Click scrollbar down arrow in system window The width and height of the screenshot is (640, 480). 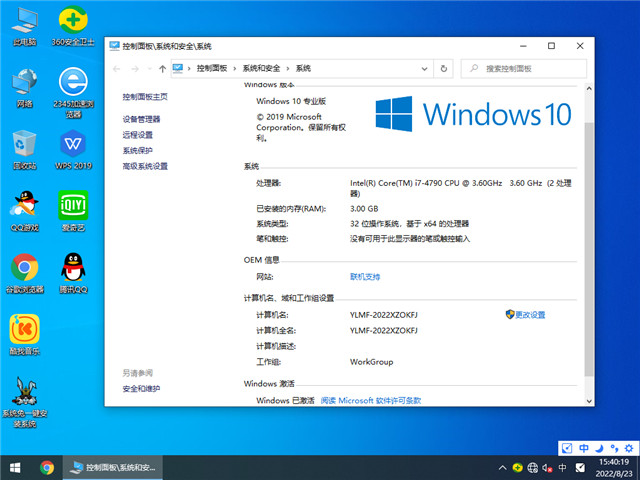(589, 401)
